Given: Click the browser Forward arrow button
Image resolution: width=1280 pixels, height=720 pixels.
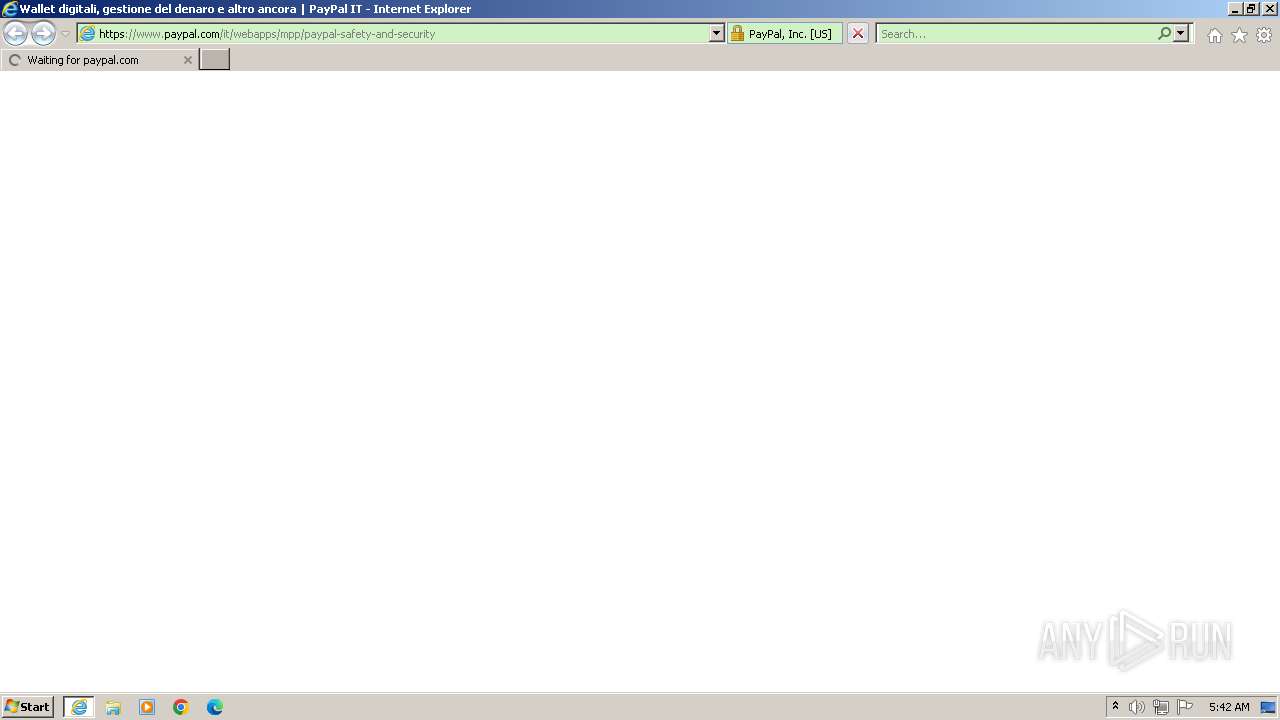Looking at the screenshot, I should [x=43, y=33].
